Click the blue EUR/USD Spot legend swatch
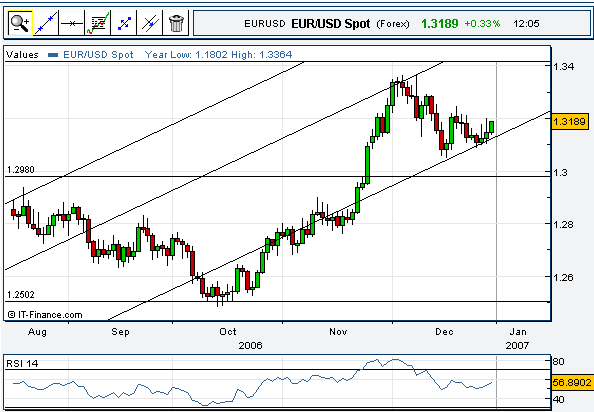The image size is (594, 412). [x=53, y=55]
